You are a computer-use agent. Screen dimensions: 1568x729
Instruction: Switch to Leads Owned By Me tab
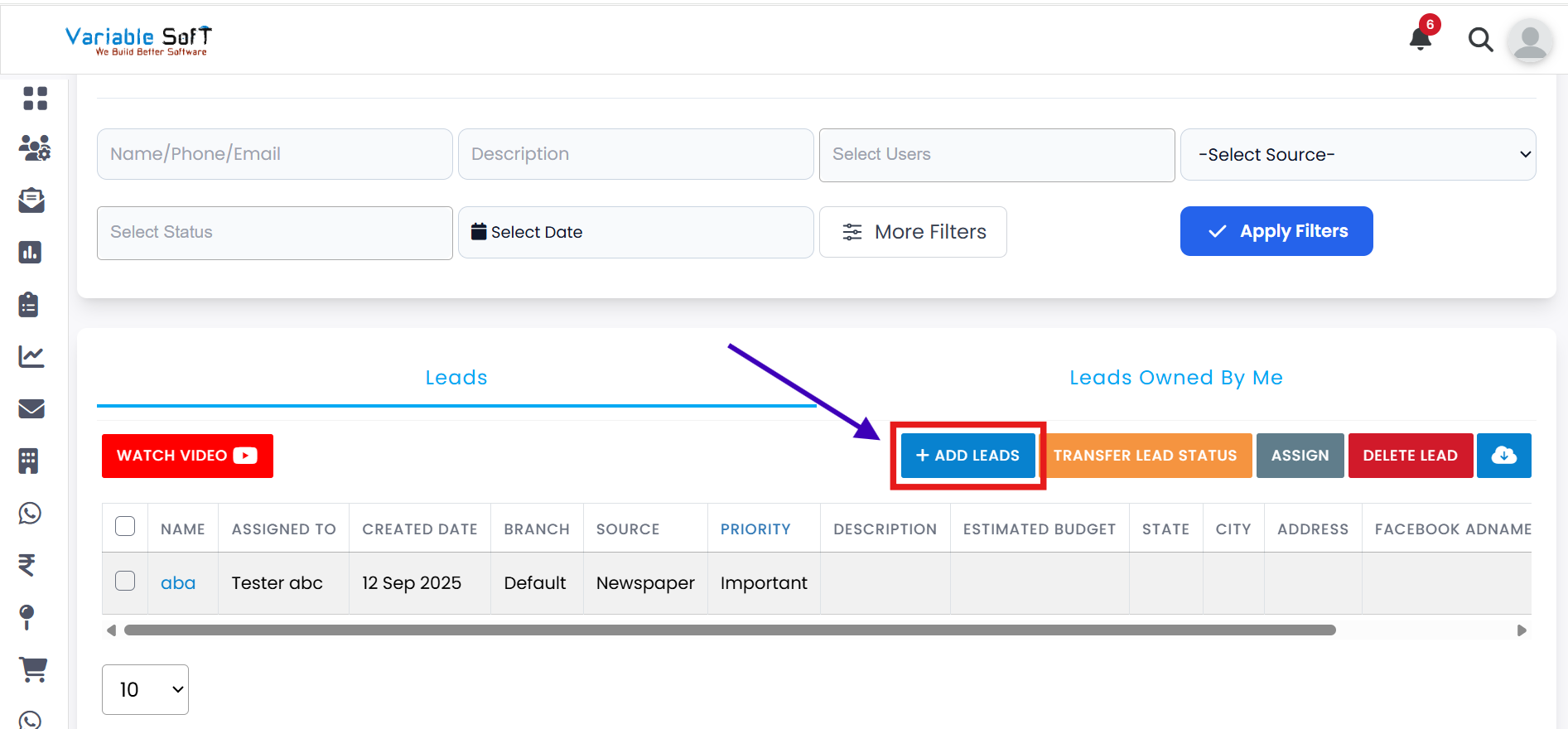1176,378
